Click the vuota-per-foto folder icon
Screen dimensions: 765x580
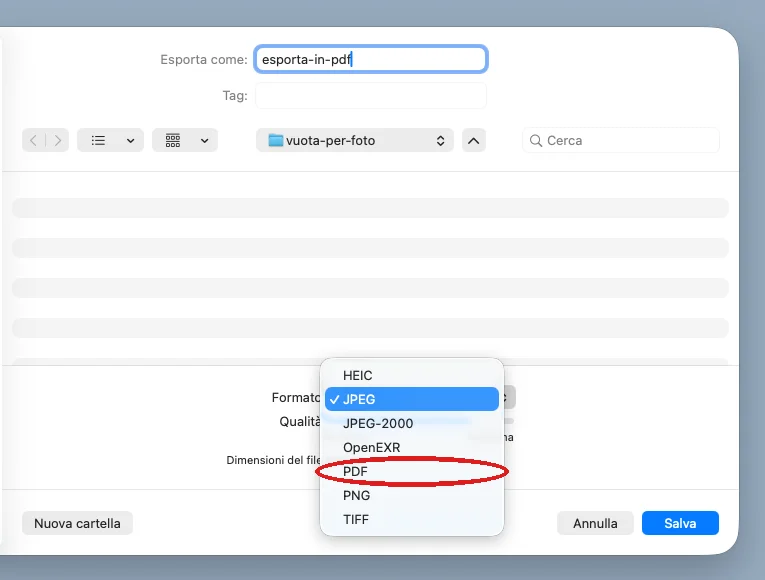[x=276, y=140]
